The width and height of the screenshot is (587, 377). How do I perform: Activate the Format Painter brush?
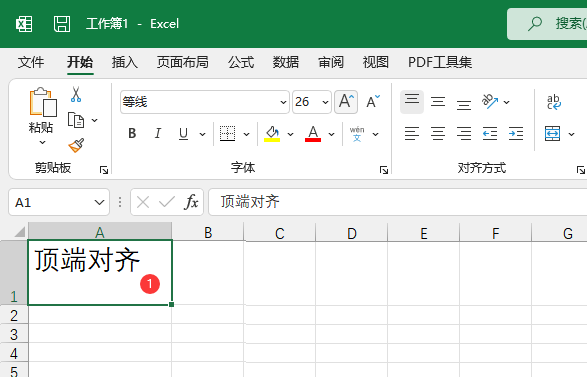tap(76, 145)
